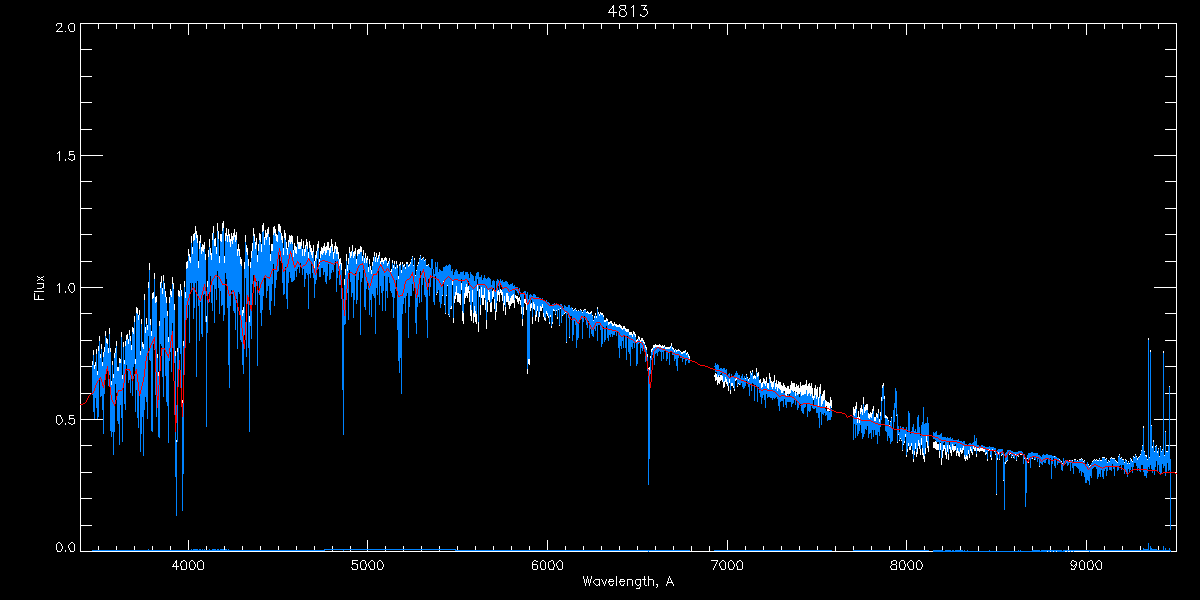1200x600 pixels.
Task: Select the Flux axis label
Action: [40, 288]
